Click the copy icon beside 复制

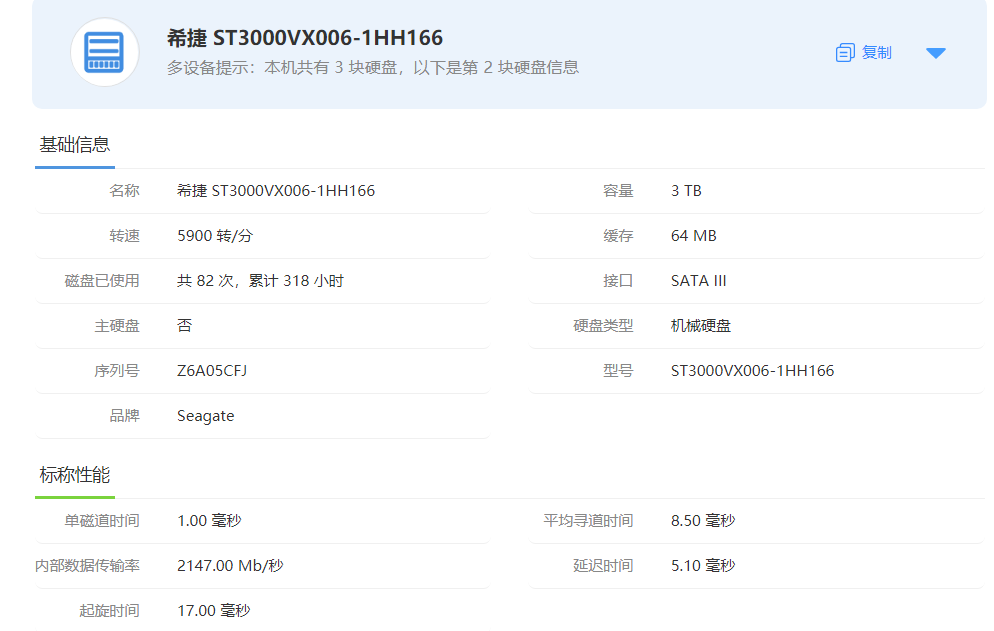coord(845,53)
